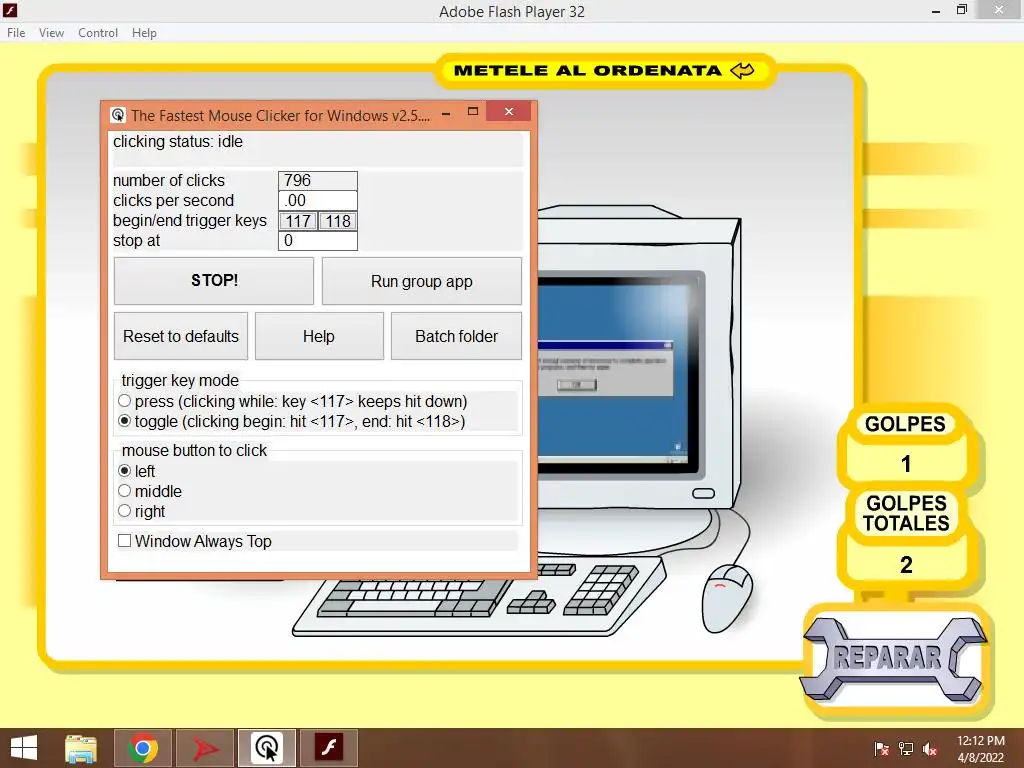Open the red arrow app on taskbar
Viewport: 1024px width, 768px height.
[x=205, y=748]
